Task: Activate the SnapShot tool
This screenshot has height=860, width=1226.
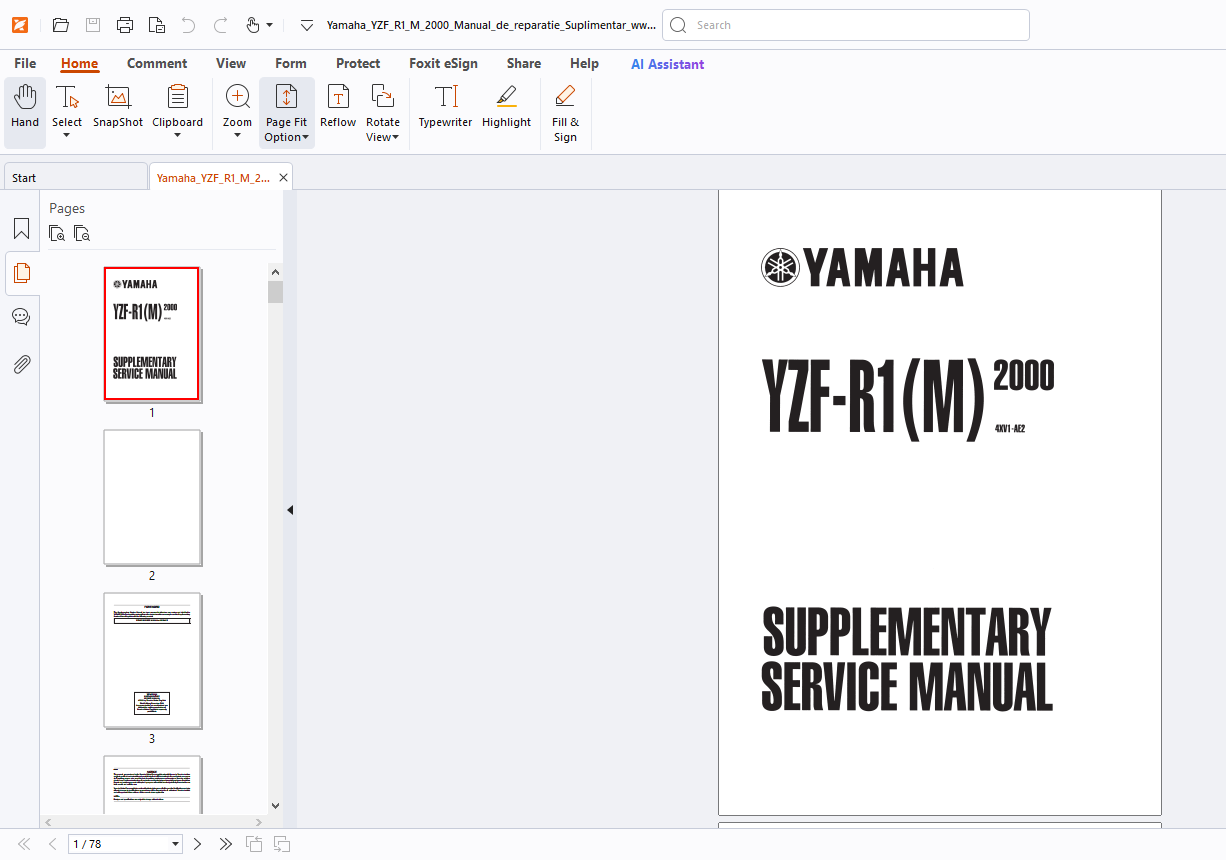Action: tap(118, 107)
